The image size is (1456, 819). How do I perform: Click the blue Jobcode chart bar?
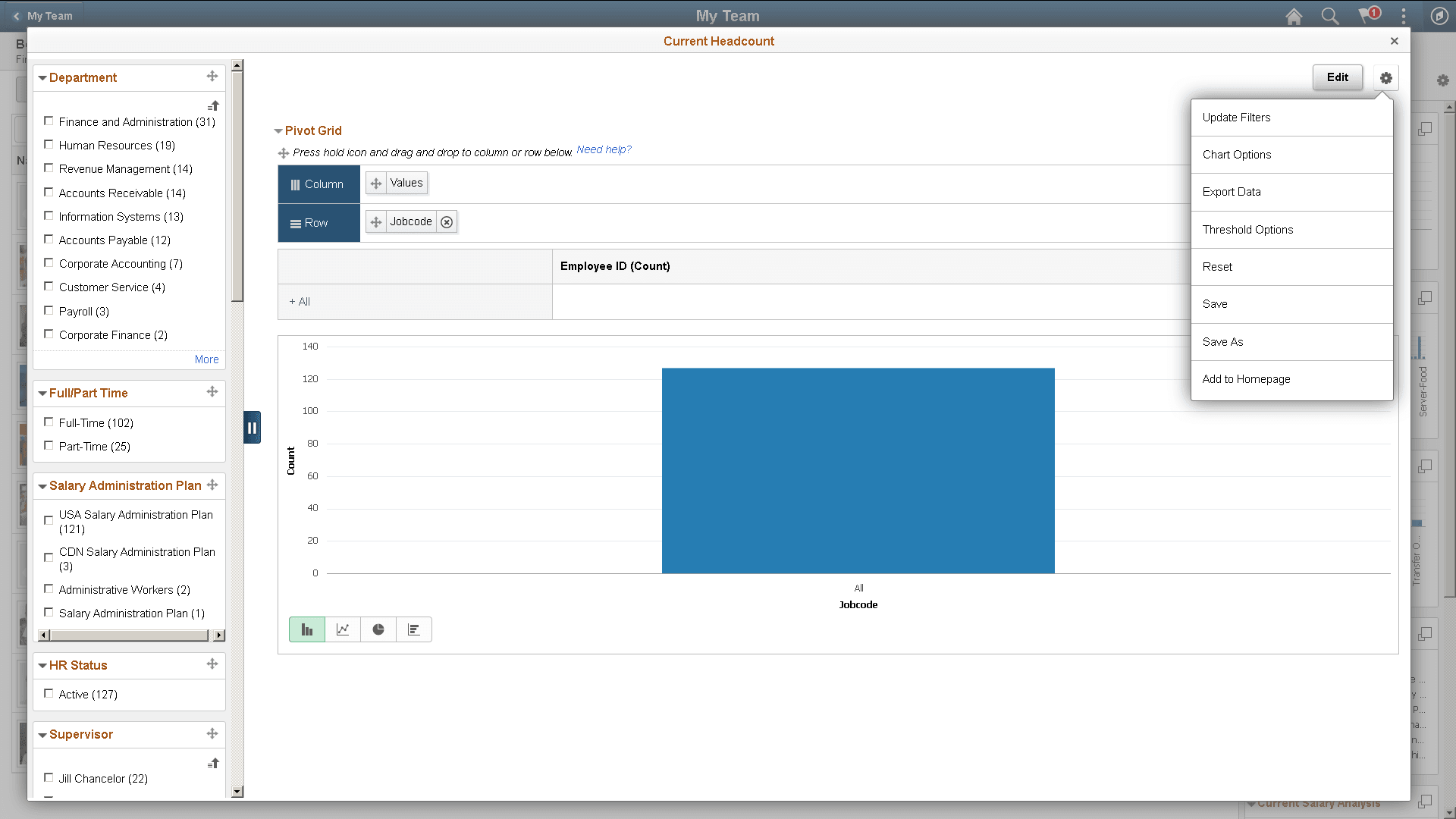pos(858,470)
